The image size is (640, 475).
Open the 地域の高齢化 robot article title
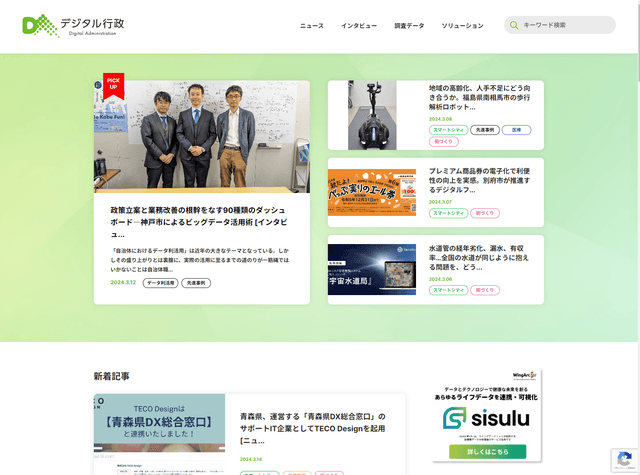click(x=480, y=98)
